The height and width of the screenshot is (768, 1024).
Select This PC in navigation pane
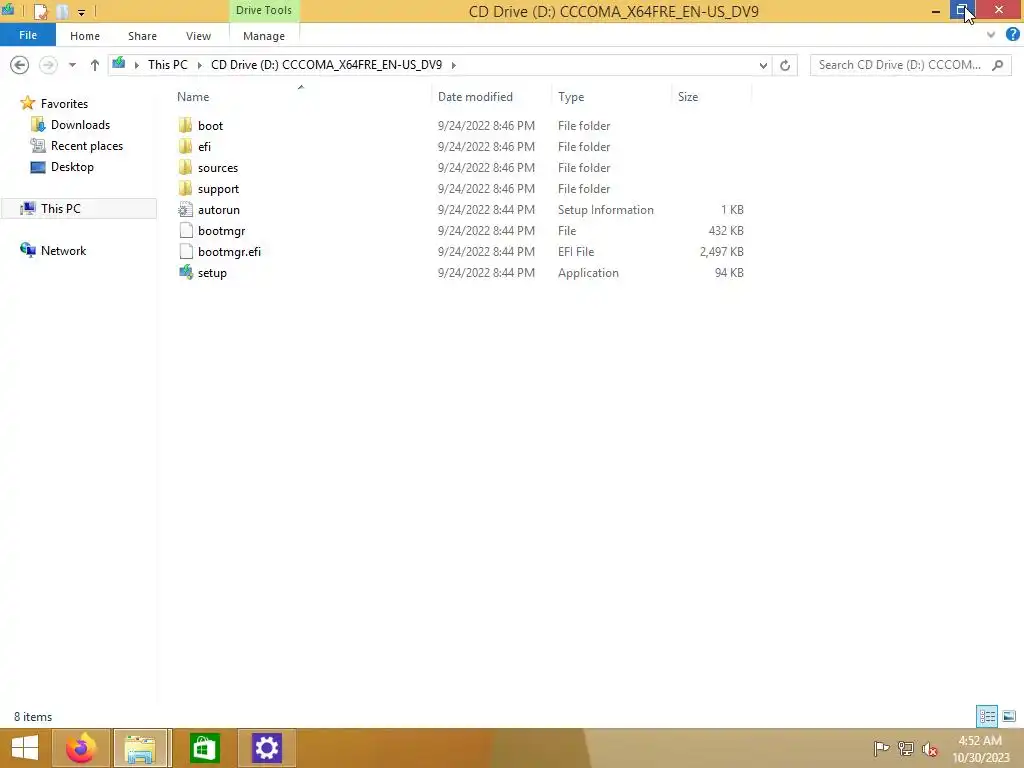tap(78, 208)
